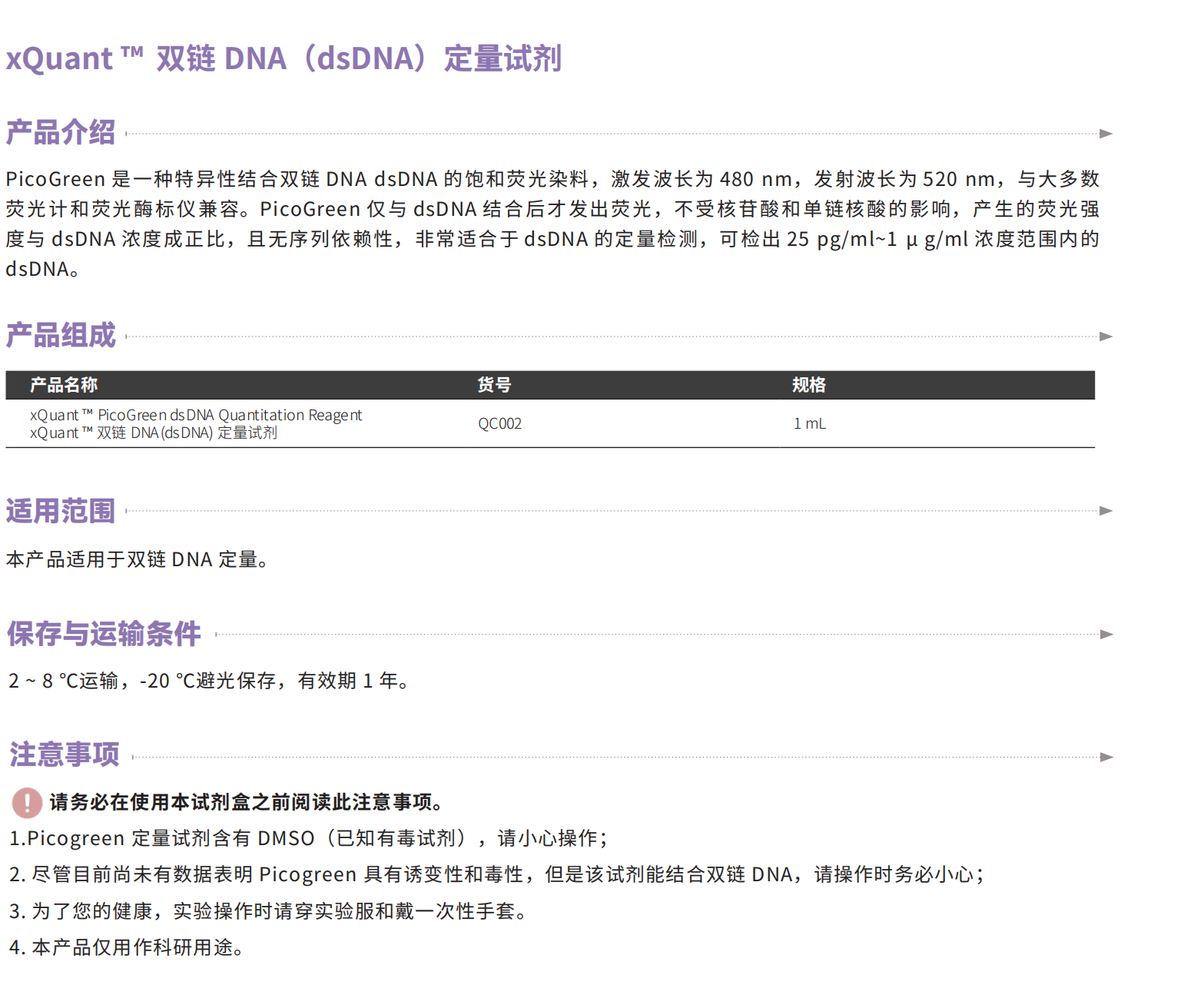This screenshot has width=1204, height=998.
Task: Click the arrow ending the 适用范围 line
Action: [x=1106, y=511]
